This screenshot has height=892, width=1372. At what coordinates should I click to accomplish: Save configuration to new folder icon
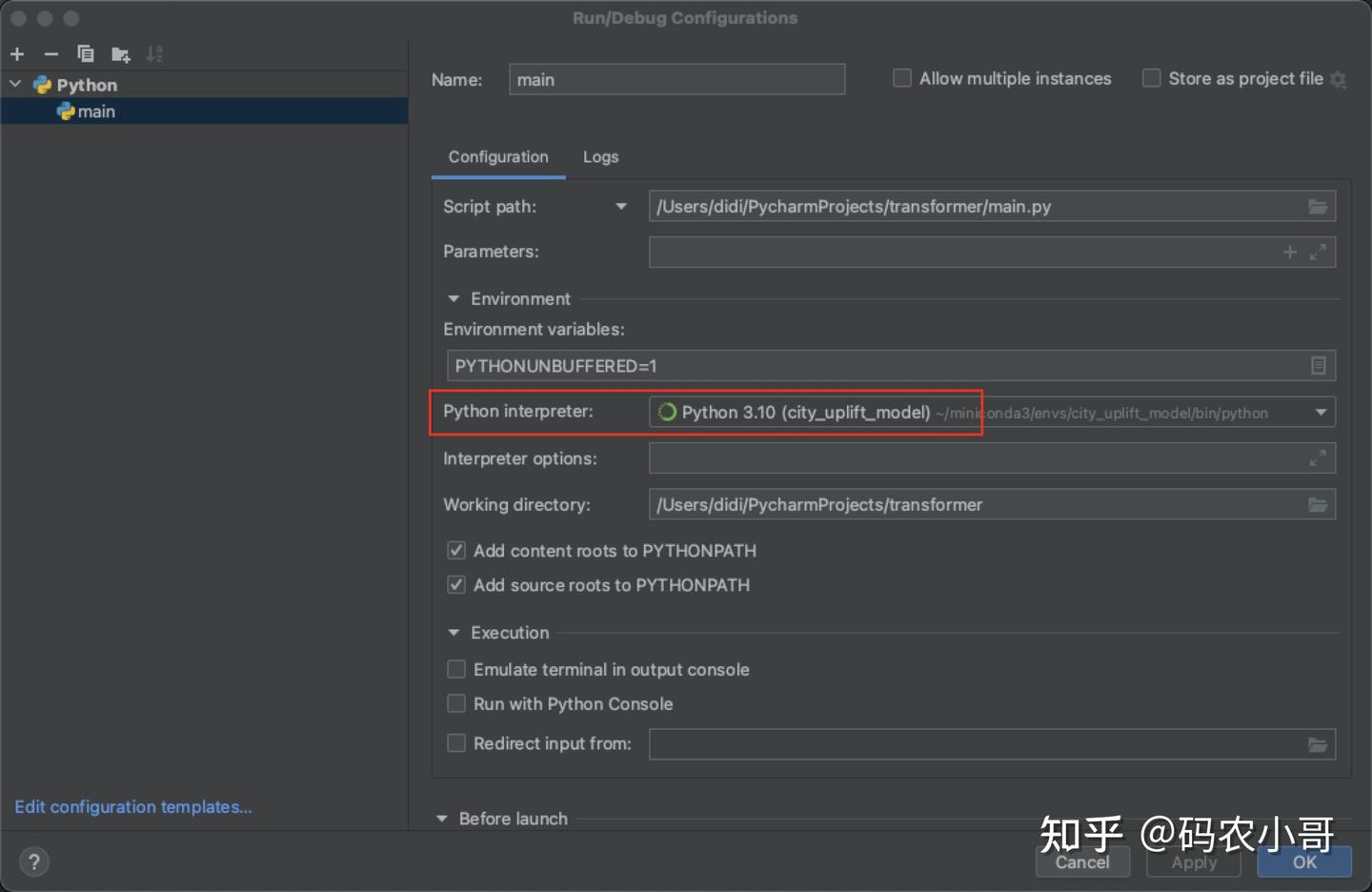coord(120,54)
